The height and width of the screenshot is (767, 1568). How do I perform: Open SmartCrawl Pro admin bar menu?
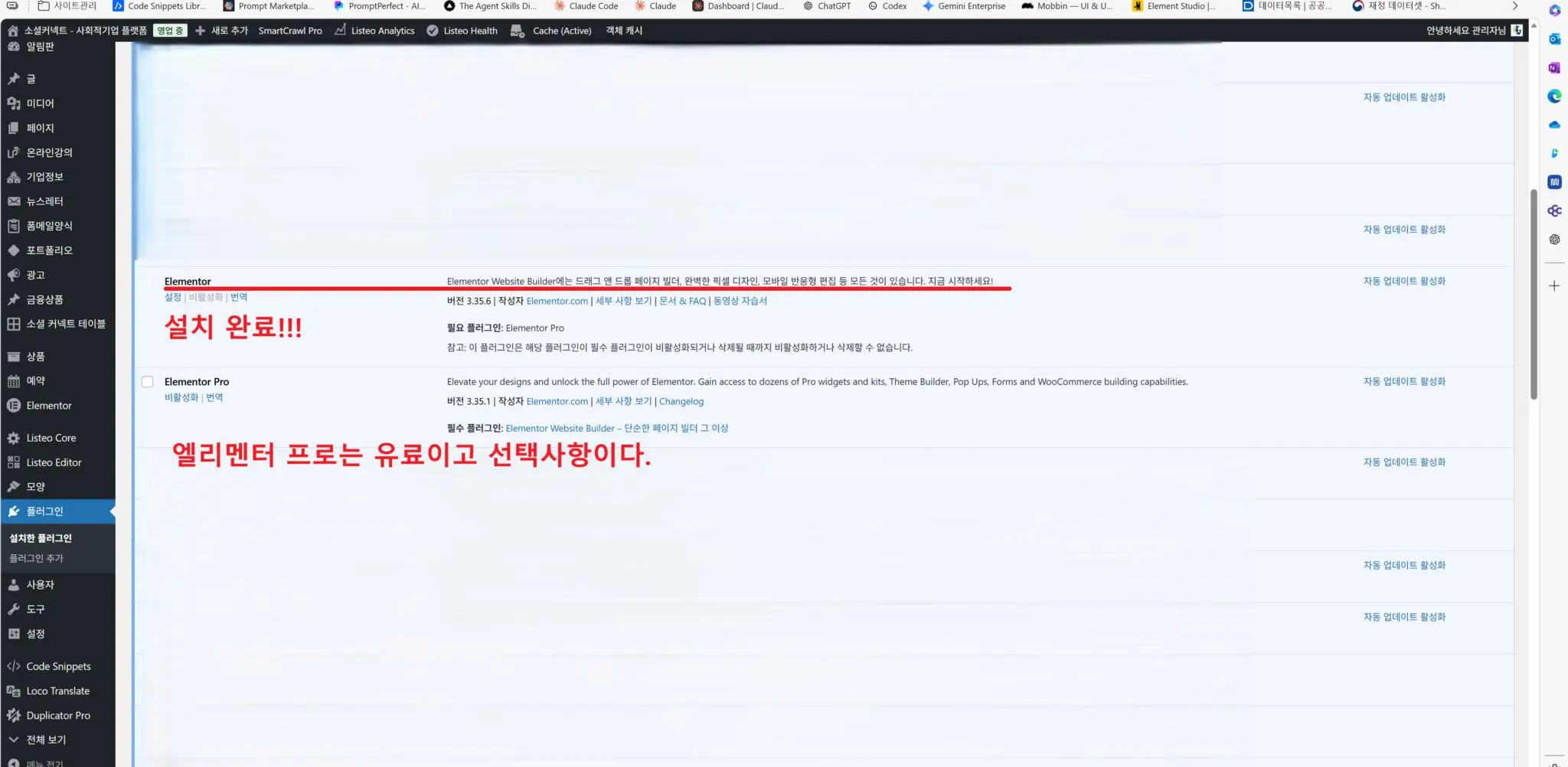290,31
